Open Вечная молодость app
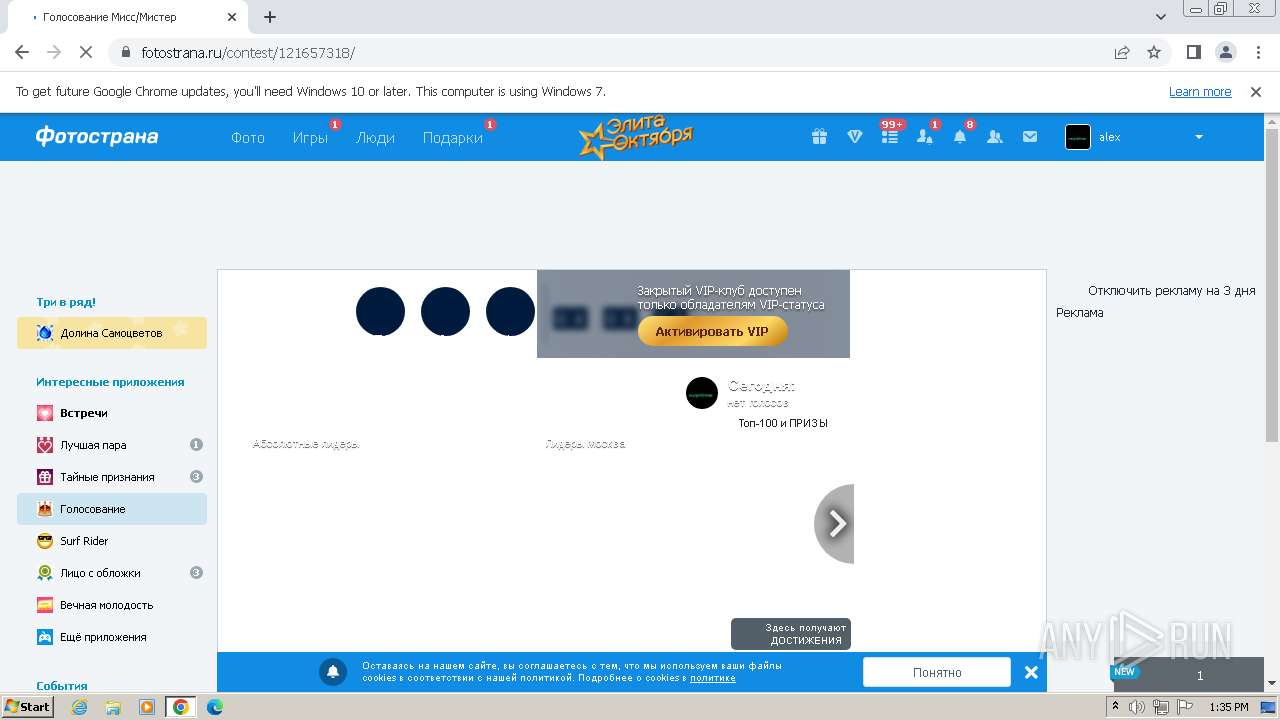This screenshot has width=1280, height=720. click(112, 605)
